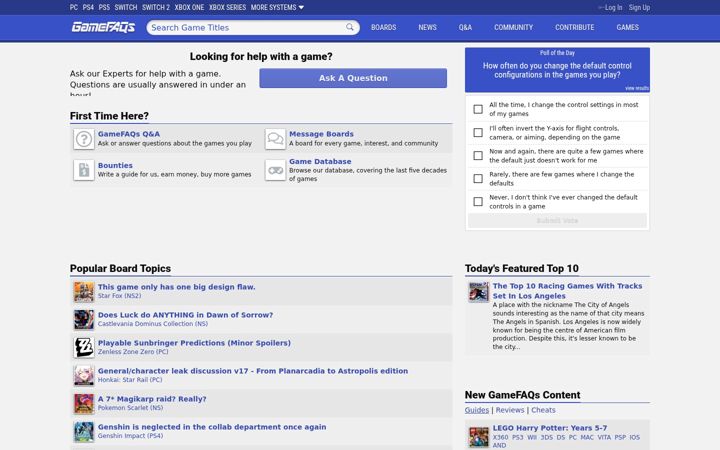Open the Star Fox topic thumbnail

coord(84,292)
